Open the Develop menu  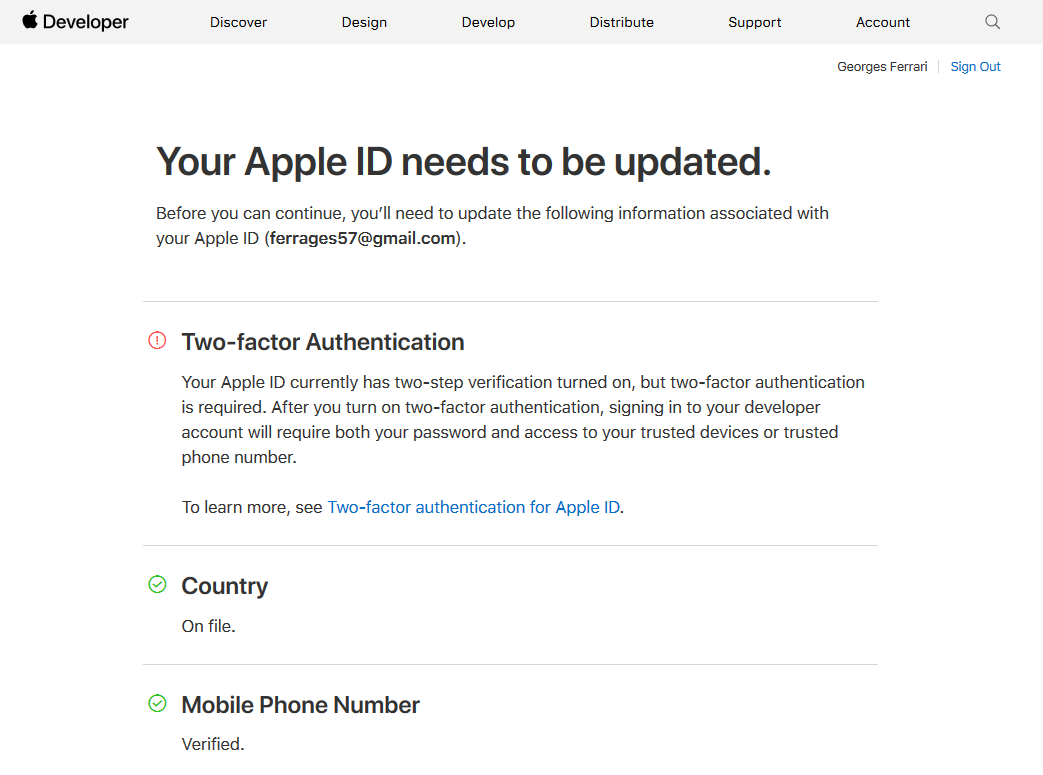[x=488, y=22]
